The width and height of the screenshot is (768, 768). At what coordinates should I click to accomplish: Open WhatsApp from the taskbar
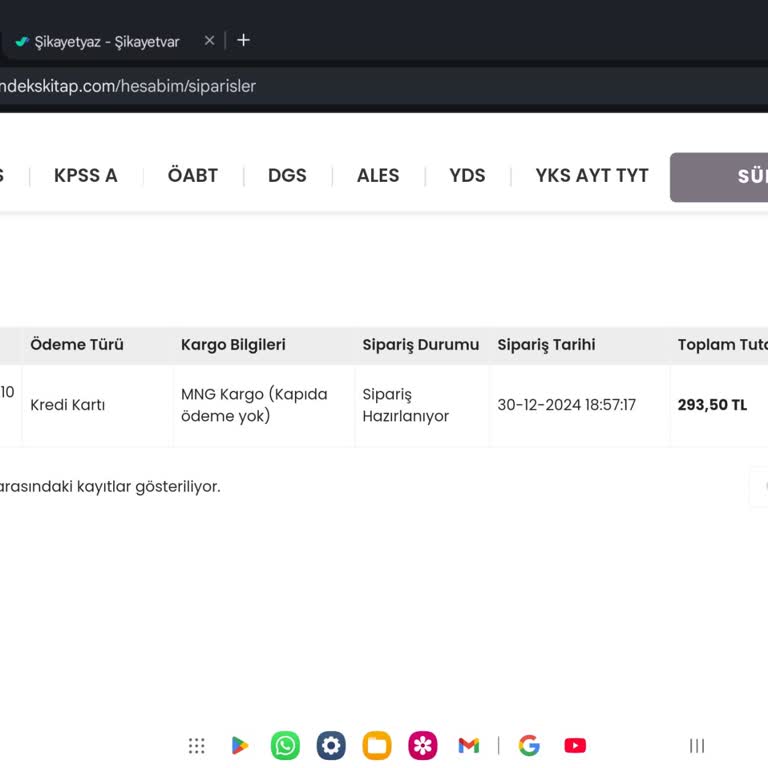click(x=285, y=745)
